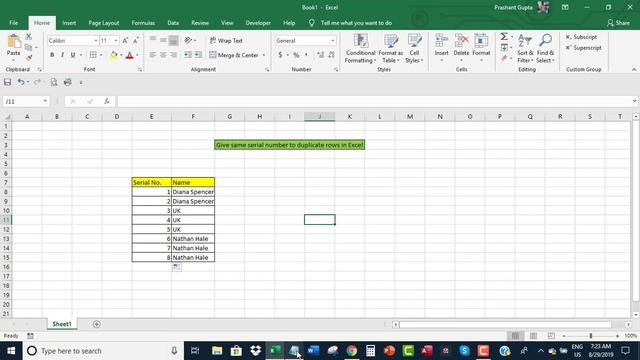Screen dimensions: 640x360
Task: Open the Borders button
Action: pyautogui.click(x=93, y=55)
